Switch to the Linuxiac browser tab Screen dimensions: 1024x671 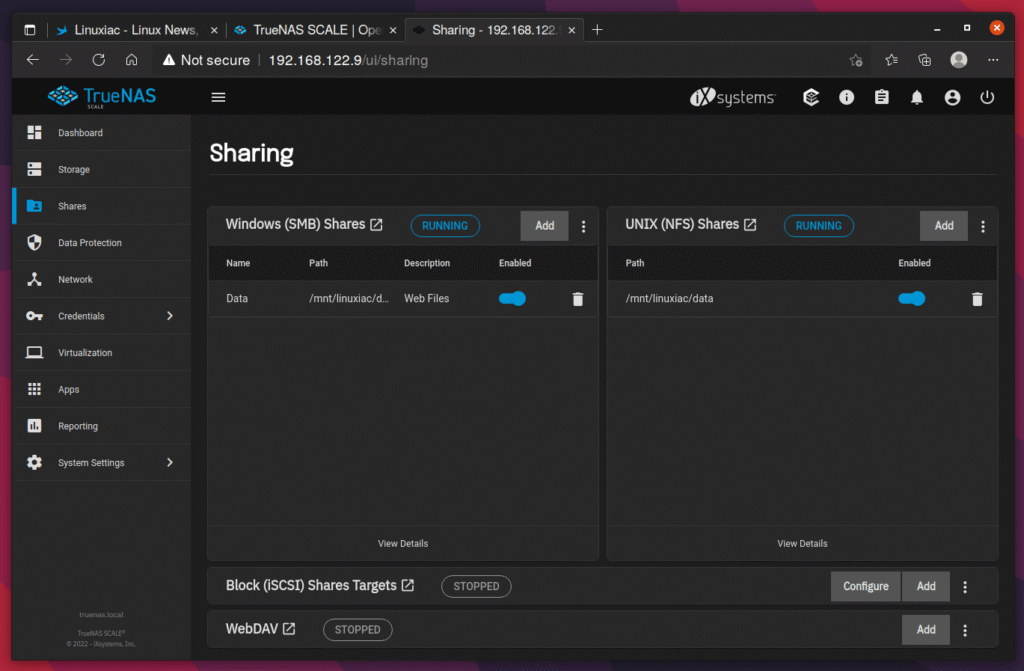128,30
